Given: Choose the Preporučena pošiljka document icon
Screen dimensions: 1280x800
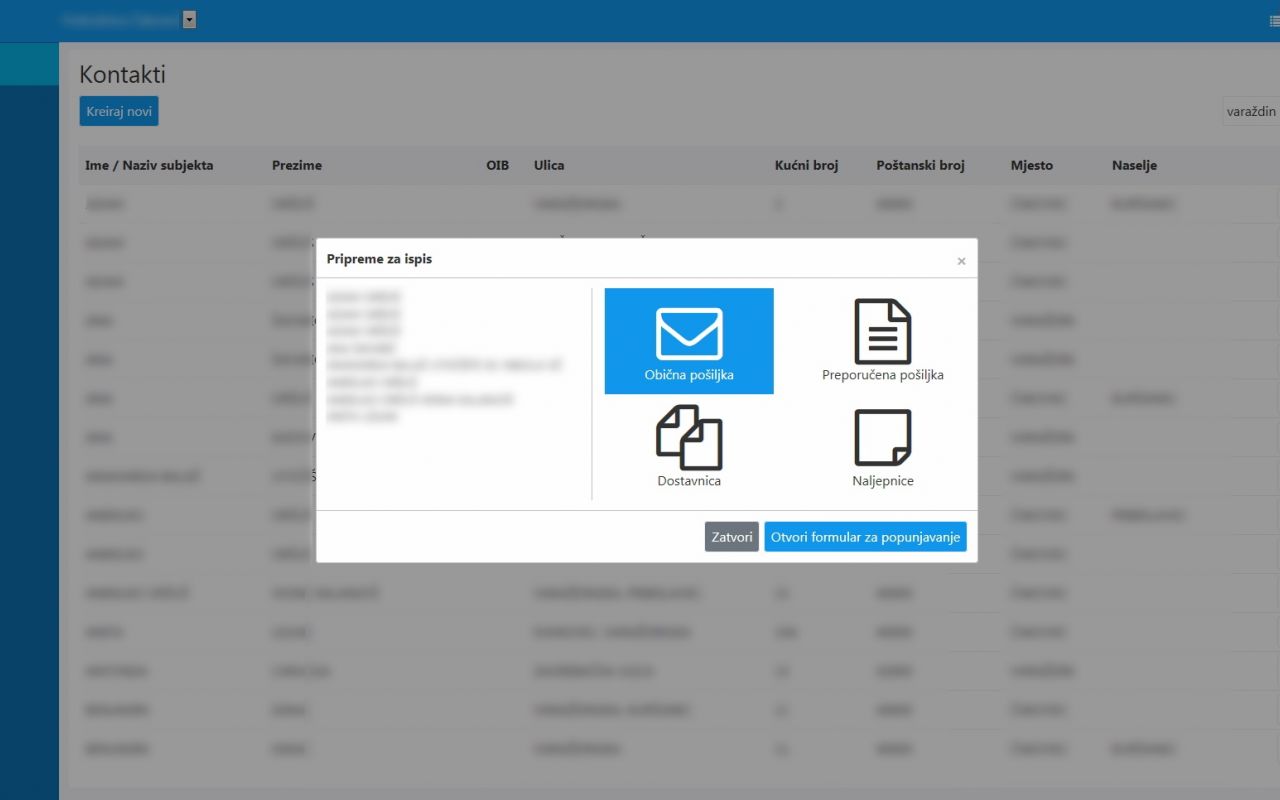Looking at the screenshot, I should click(x=882, y=332).
